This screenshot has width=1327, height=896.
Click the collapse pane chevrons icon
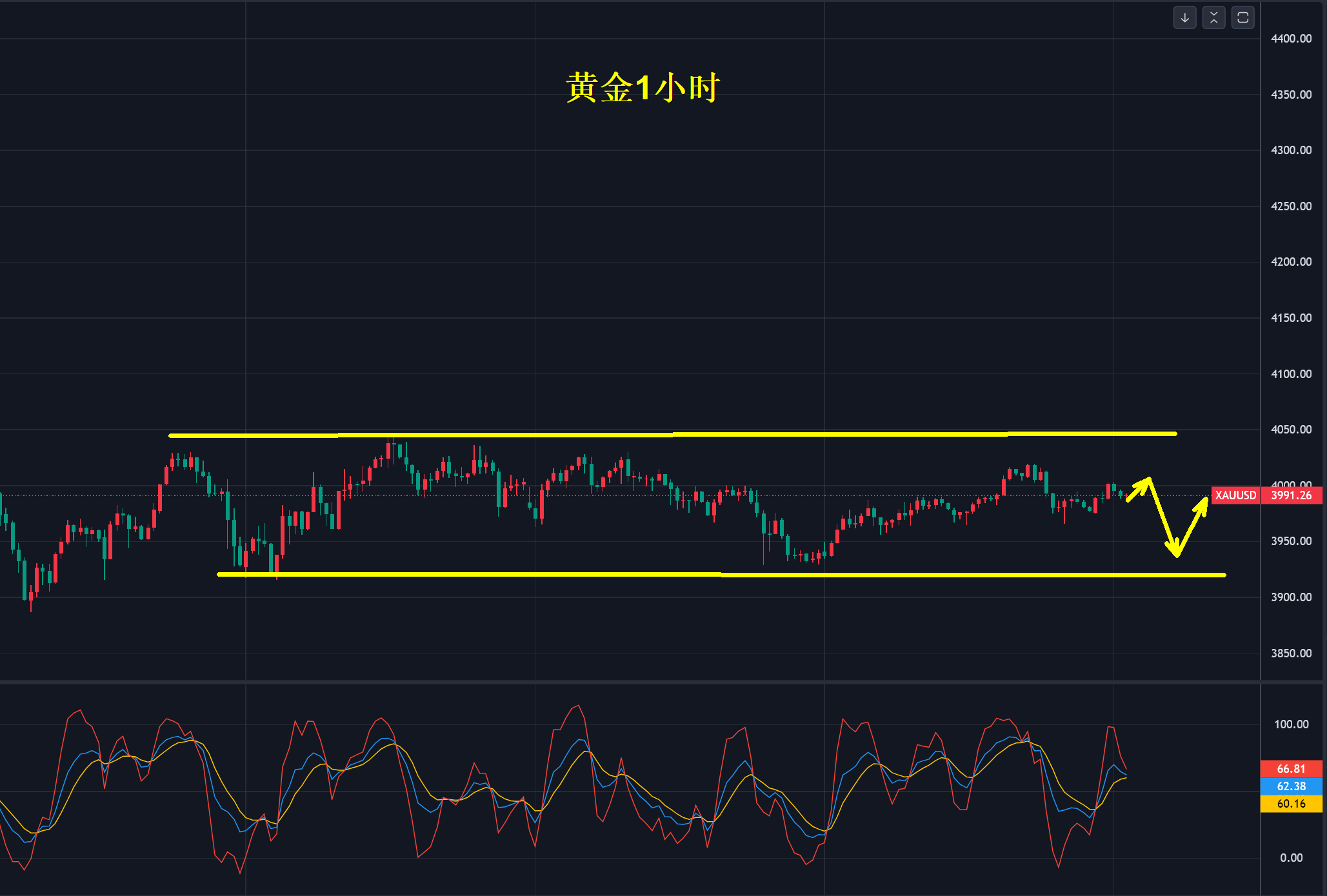[1213, 18]
